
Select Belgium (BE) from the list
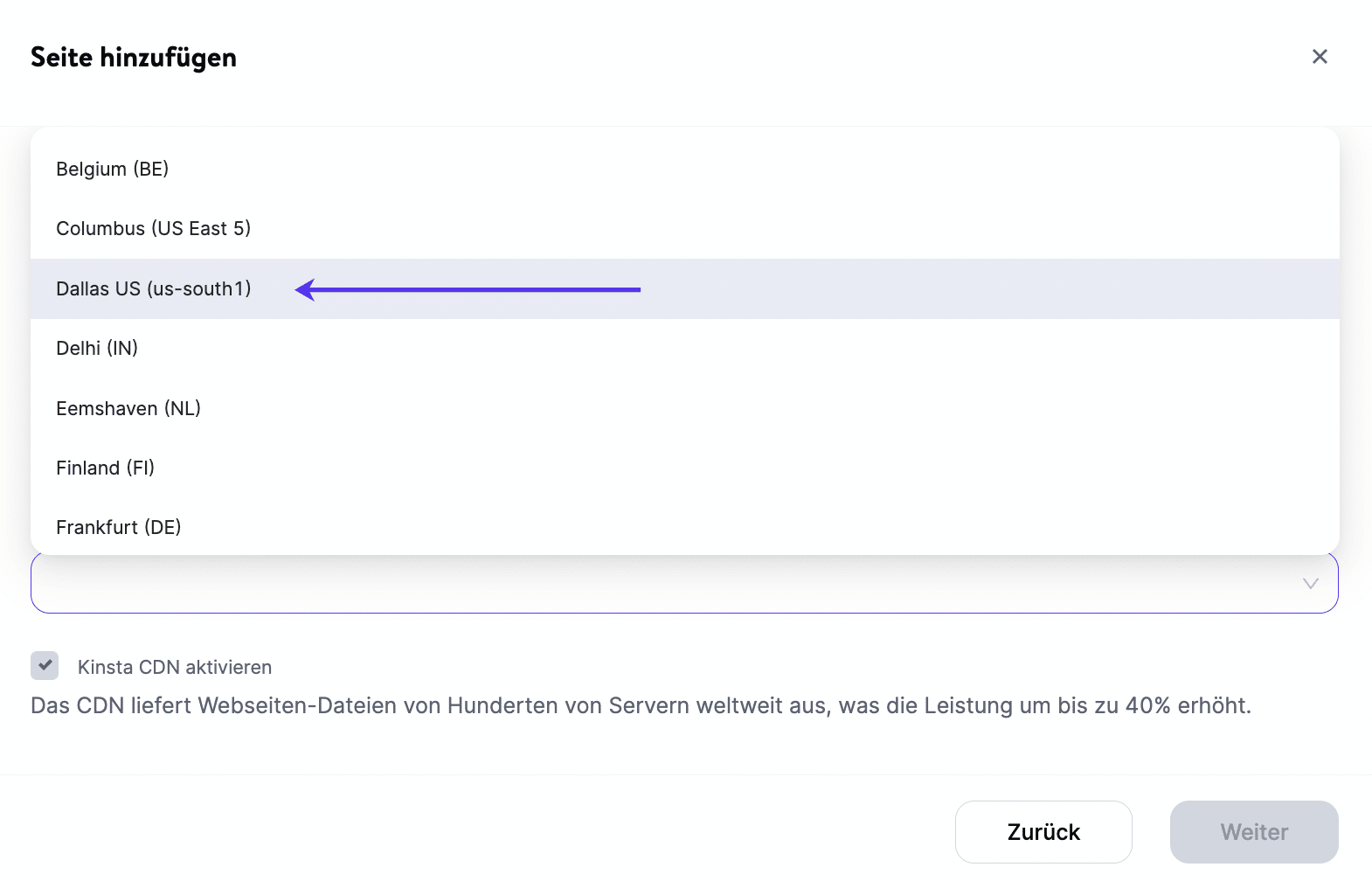pyautogui.click(x=113, y=169)
